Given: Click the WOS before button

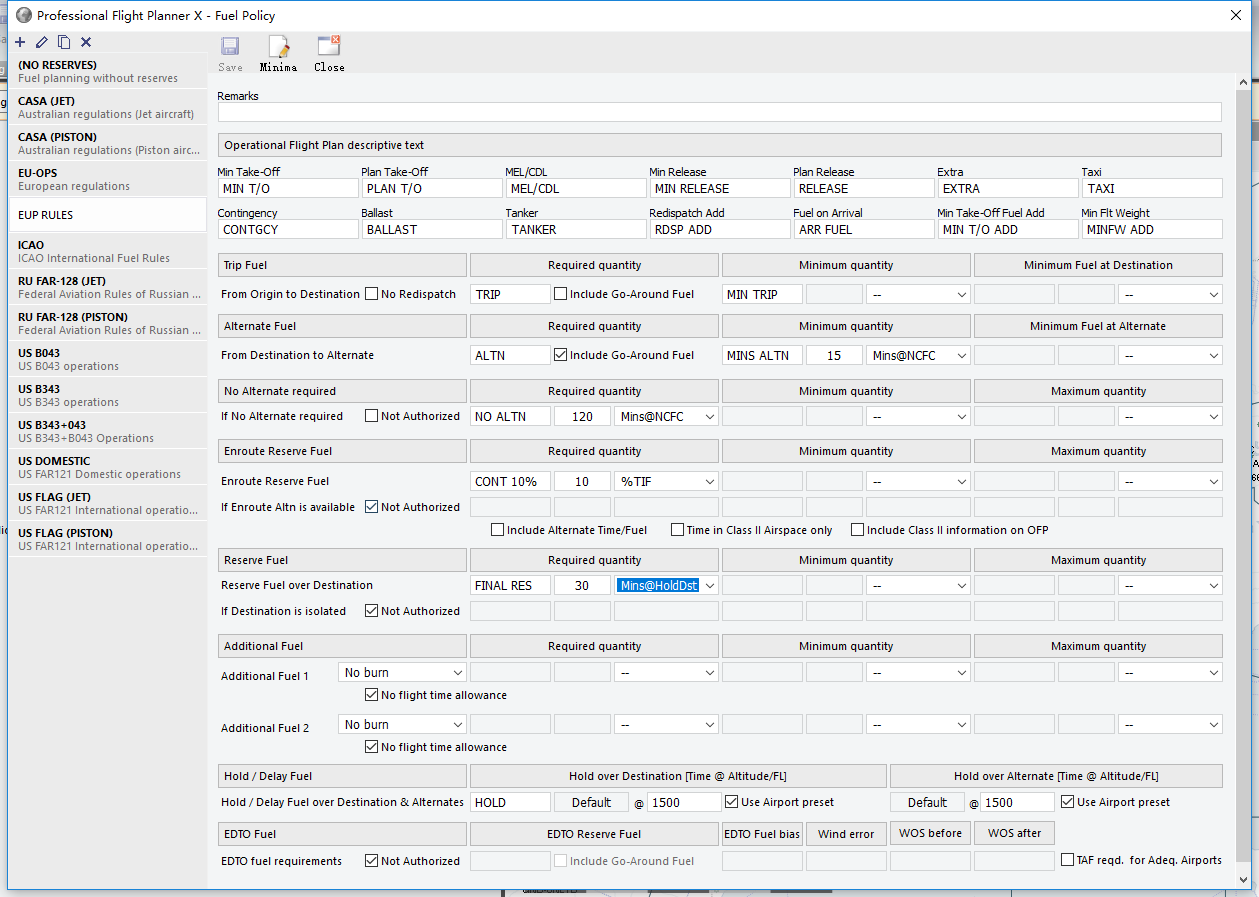Looking at the screenshot, I should tap(930, 833).
